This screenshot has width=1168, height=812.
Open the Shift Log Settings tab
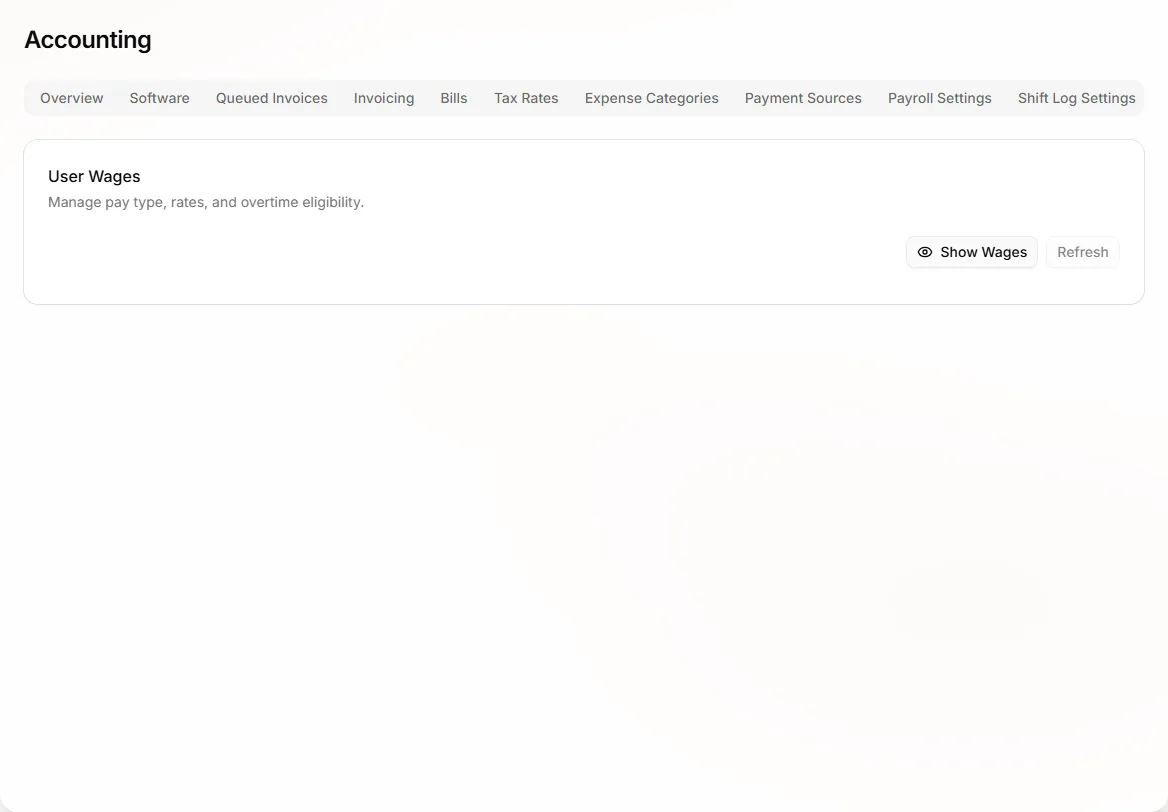pyautogui.click(x=1076, y=98)
